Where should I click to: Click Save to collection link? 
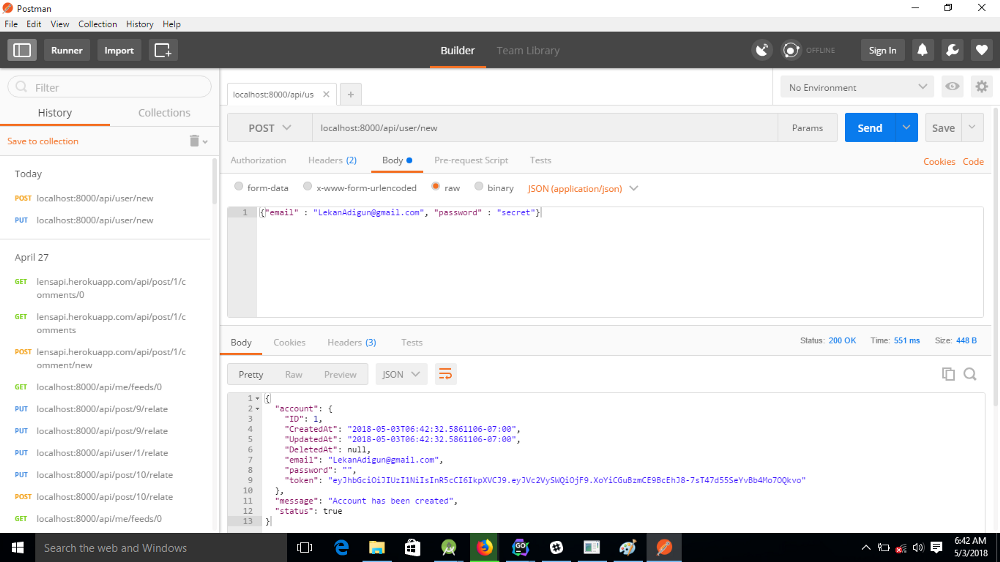pyautogui.click(x=43, y=141)
